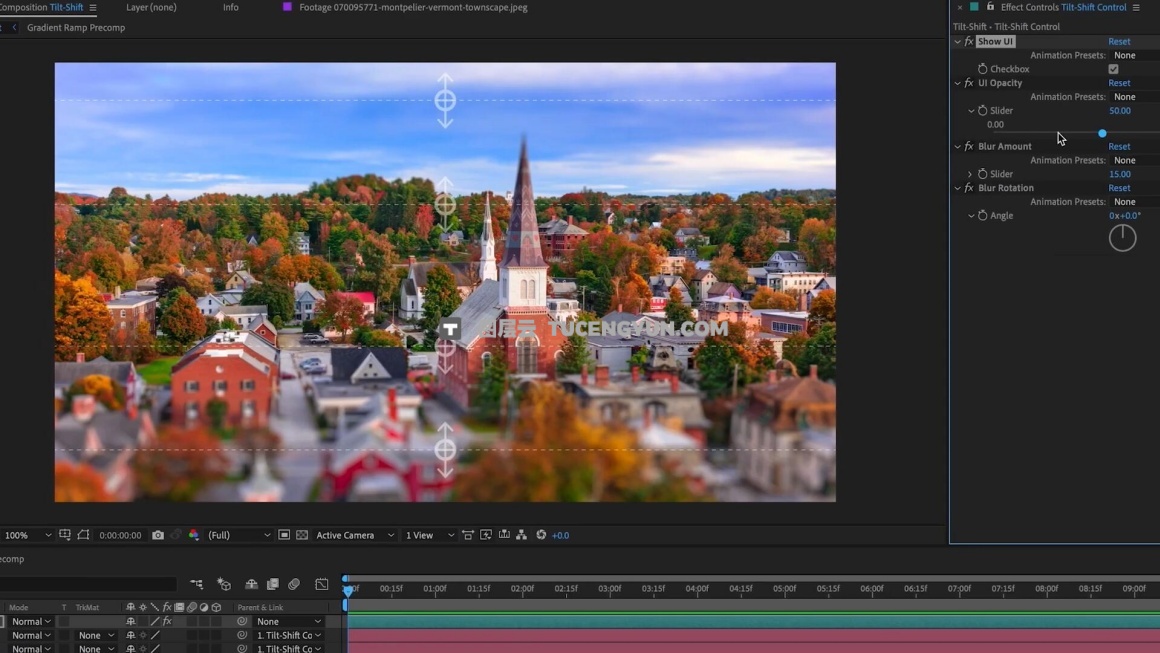Open the first layer's Parent None dropdown
Screen dimensions: 1160x653
coord(289,621)
